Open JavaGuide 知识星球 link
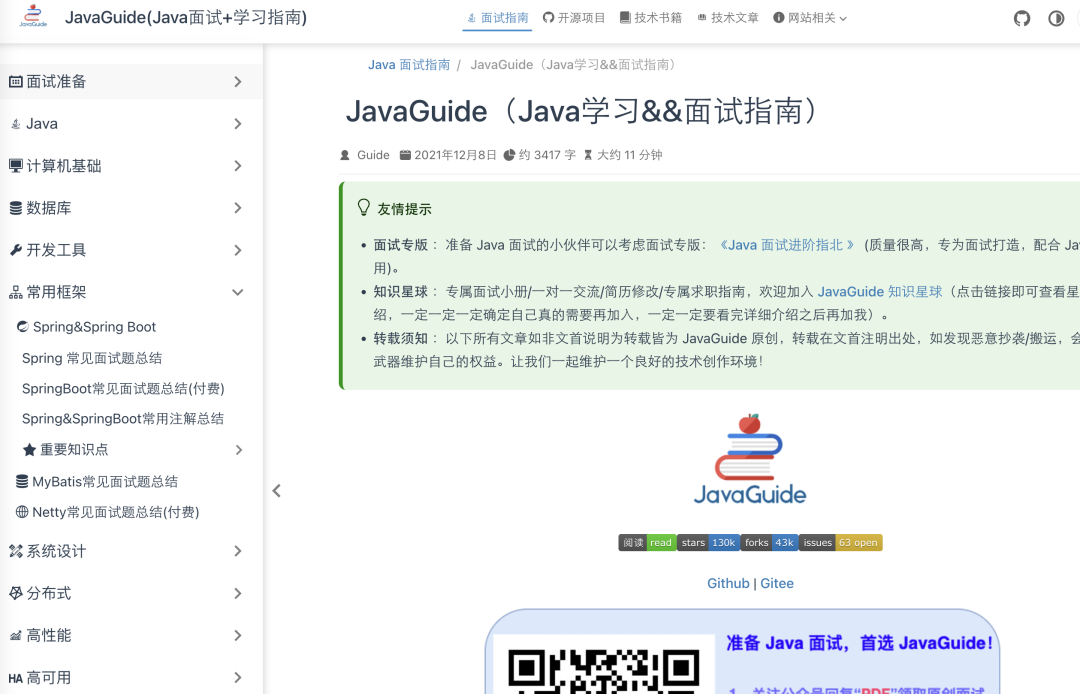1080x694 pixels. click(880, 292)
